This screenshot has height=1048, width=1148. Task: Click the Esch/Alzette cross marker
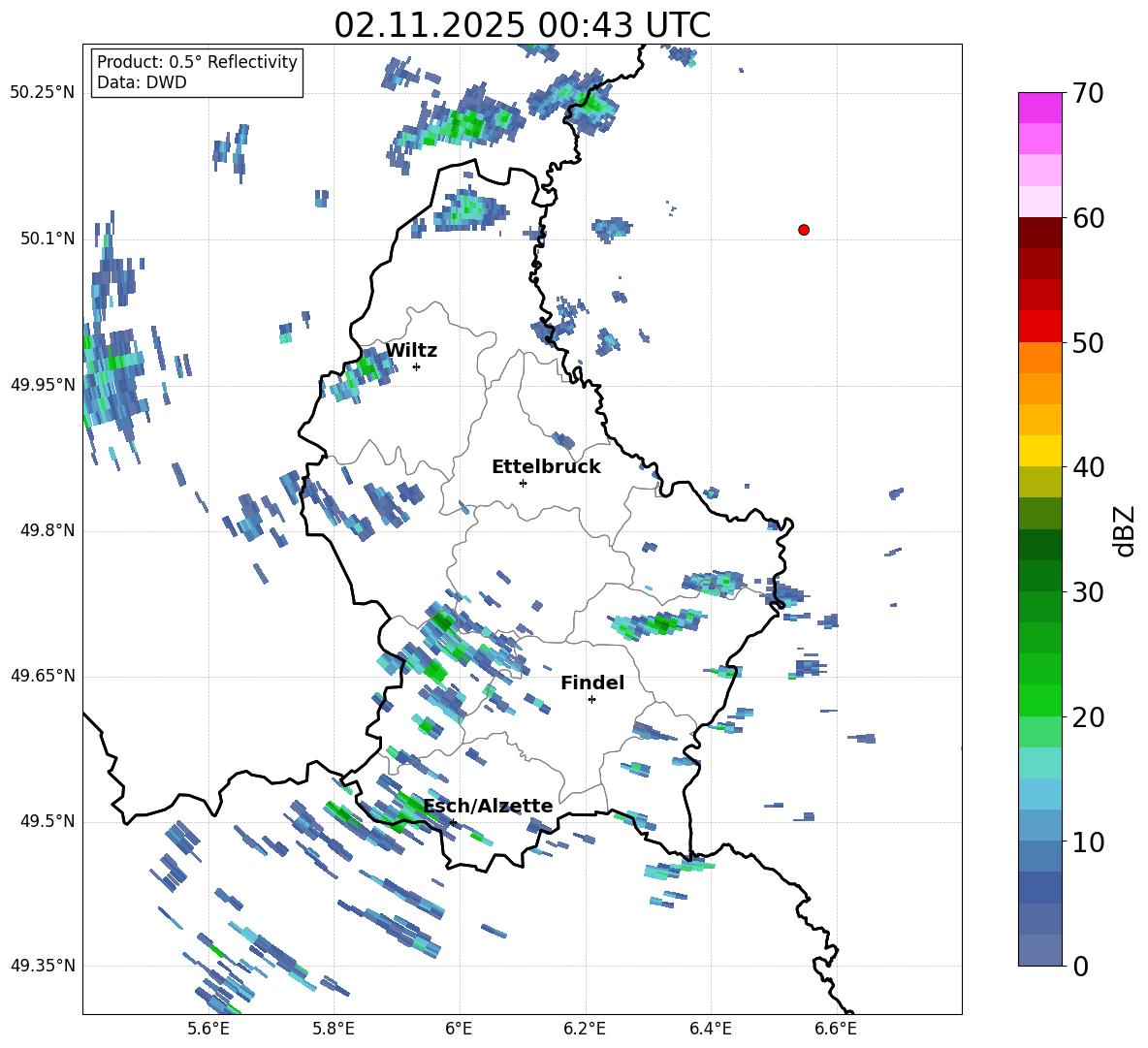(453, 822)
